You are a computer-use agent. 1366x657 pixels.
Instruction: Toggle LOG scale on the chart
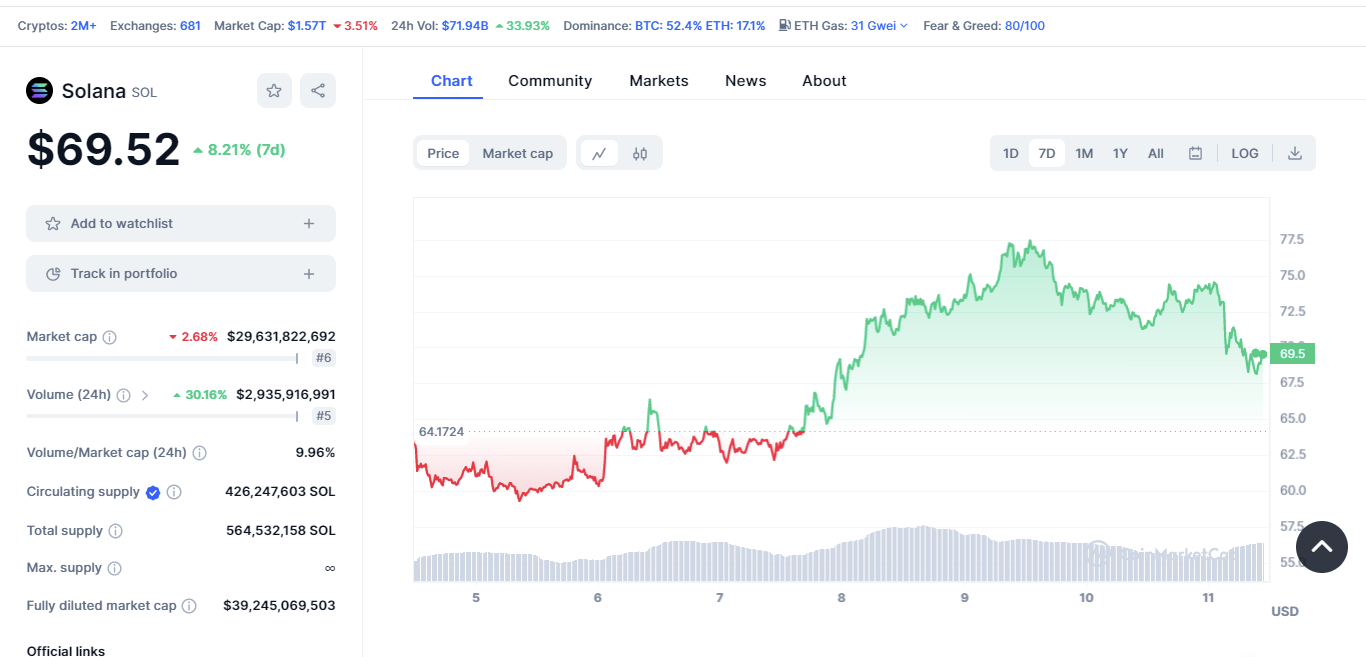point(1245,153)
